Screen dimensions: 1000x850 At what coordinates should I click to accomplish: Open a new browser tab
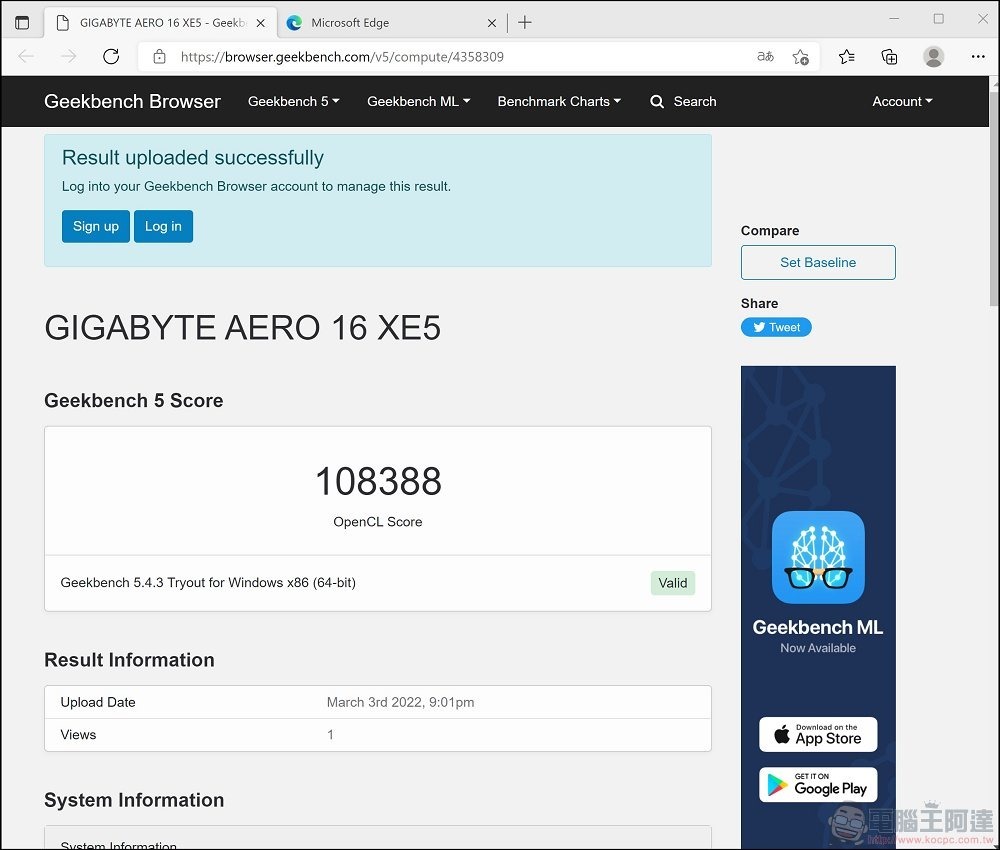click(x=525, y=23)
